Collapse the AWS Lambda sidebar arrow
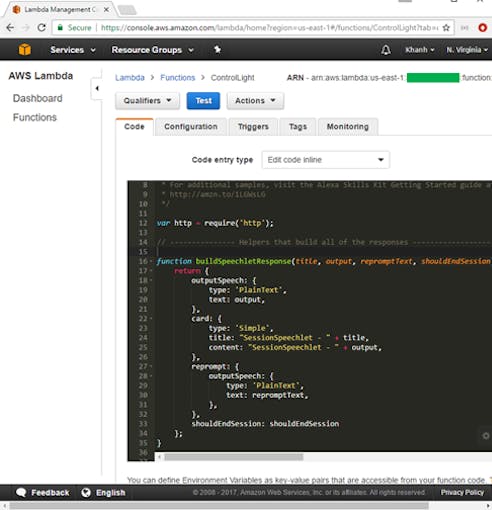 [x=97, y=88]
